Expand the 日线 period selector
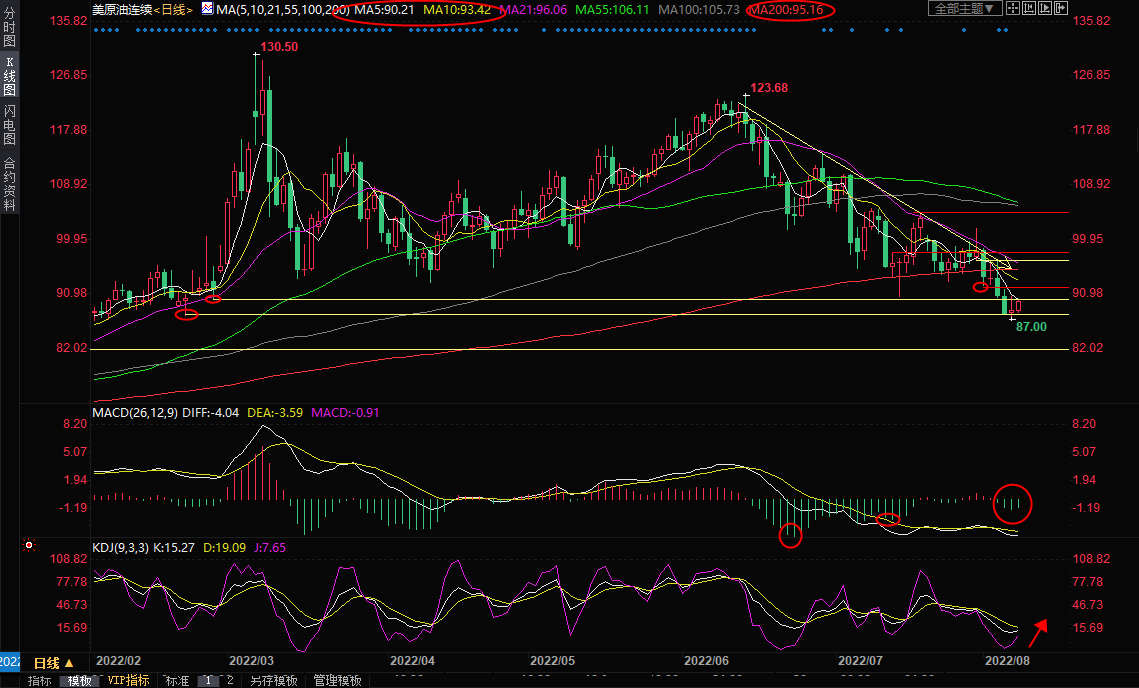The image size is (1139, 688). (x=55, y=663)
